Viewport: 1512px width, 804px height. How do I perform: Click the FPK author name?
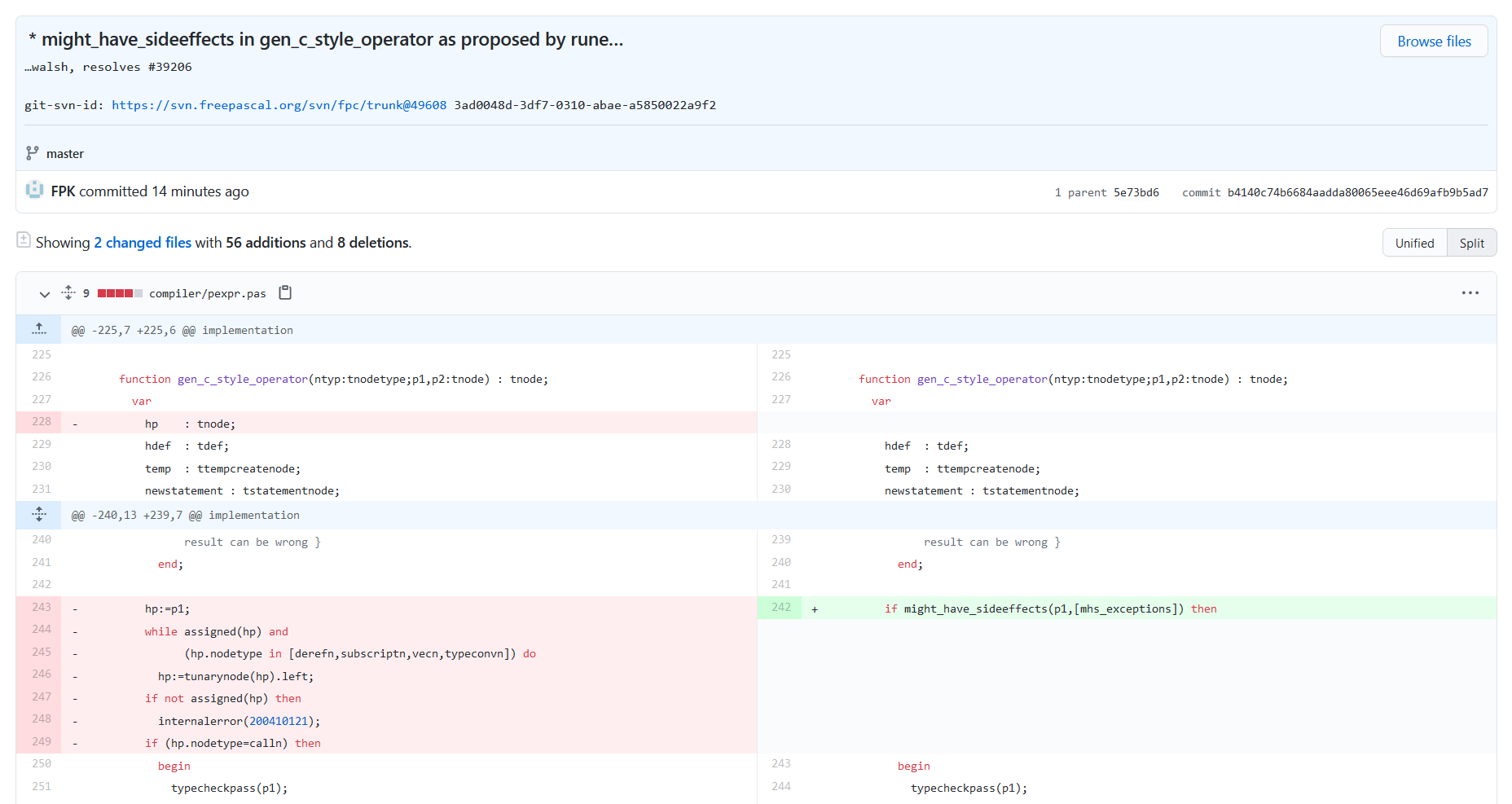63,191
